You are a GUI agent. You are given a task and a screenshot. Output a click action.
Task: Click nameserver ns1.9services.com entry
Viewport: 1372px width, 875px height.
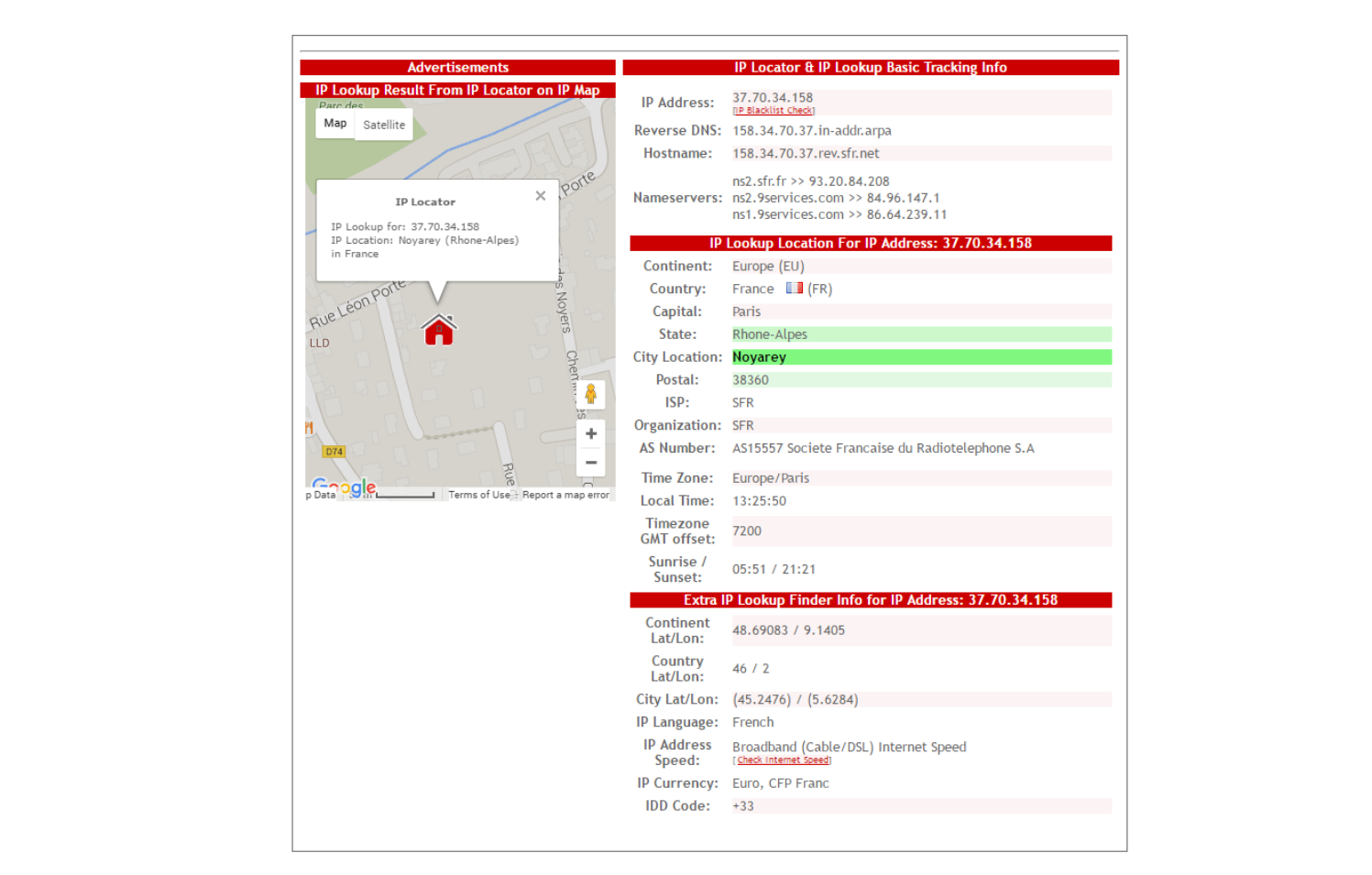coord(840,214)
